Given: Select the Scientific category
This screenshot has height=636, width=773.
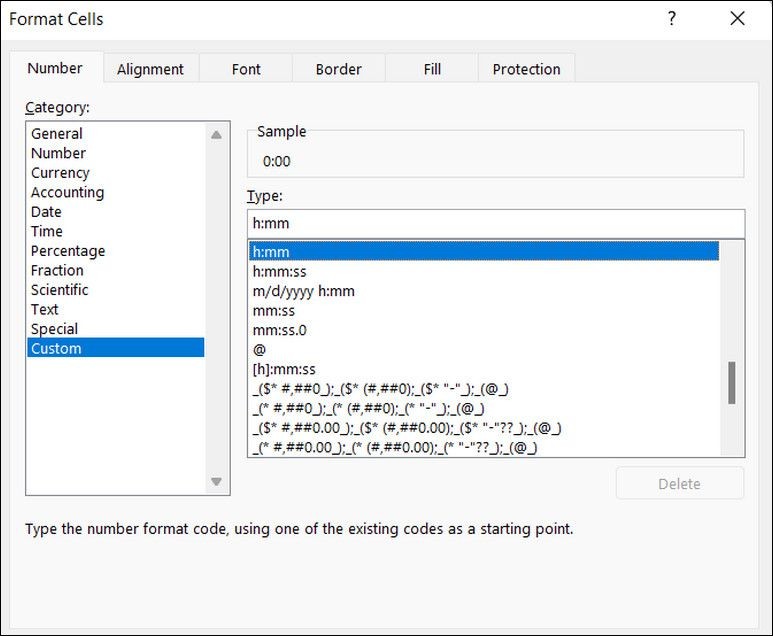Looking at the screenshot, I should pyautogui.click(x=116, y=290).
